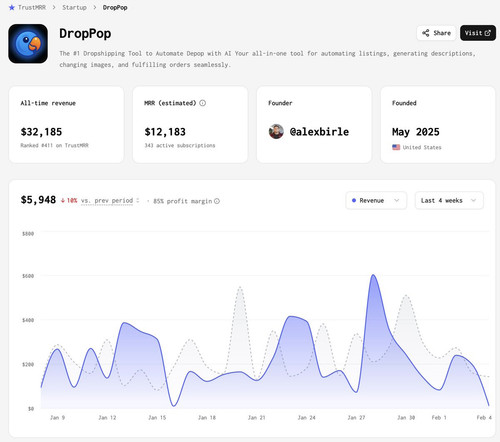
Task: Click the external link icon on Visit
Action: click(487, 33)
